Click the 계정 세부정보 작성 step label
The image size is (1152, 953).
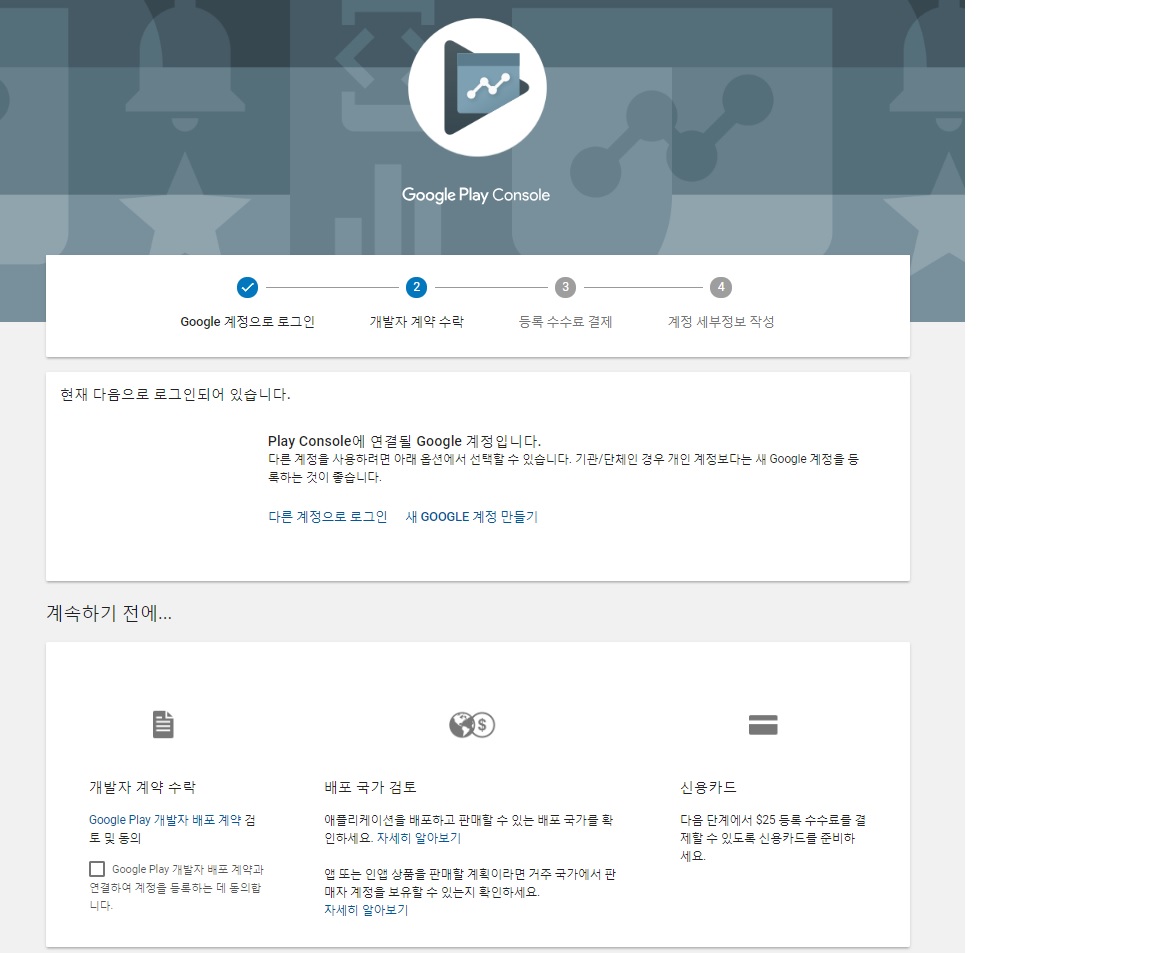[721, 322]
